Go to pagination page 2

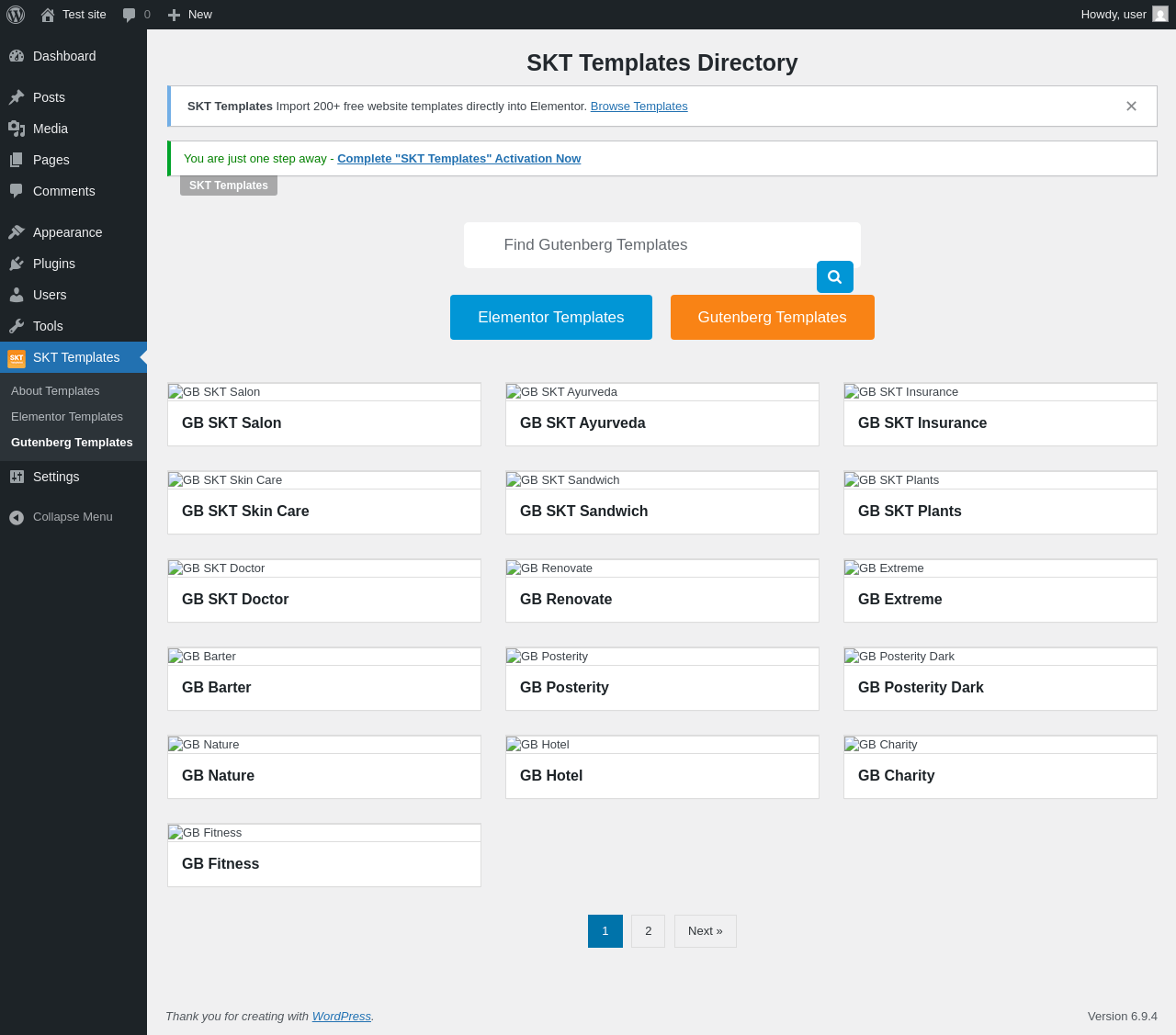click(x=649, y=931)
